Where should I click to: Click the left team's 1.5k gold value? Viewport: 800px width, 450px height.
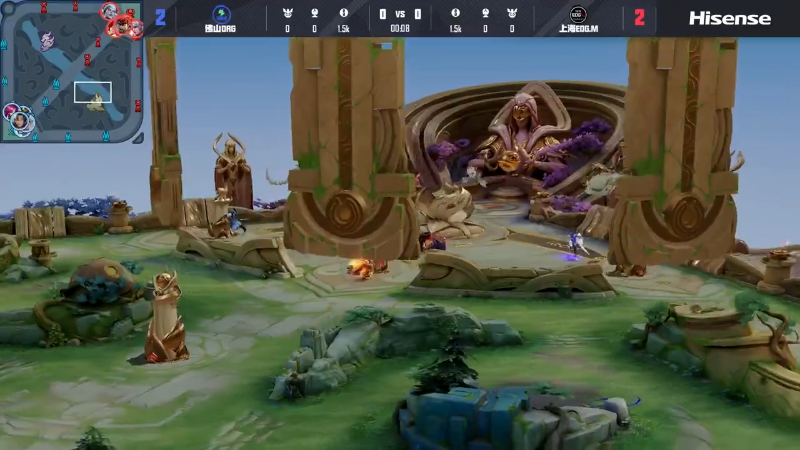pyautogui.click(x=343, y=29)
